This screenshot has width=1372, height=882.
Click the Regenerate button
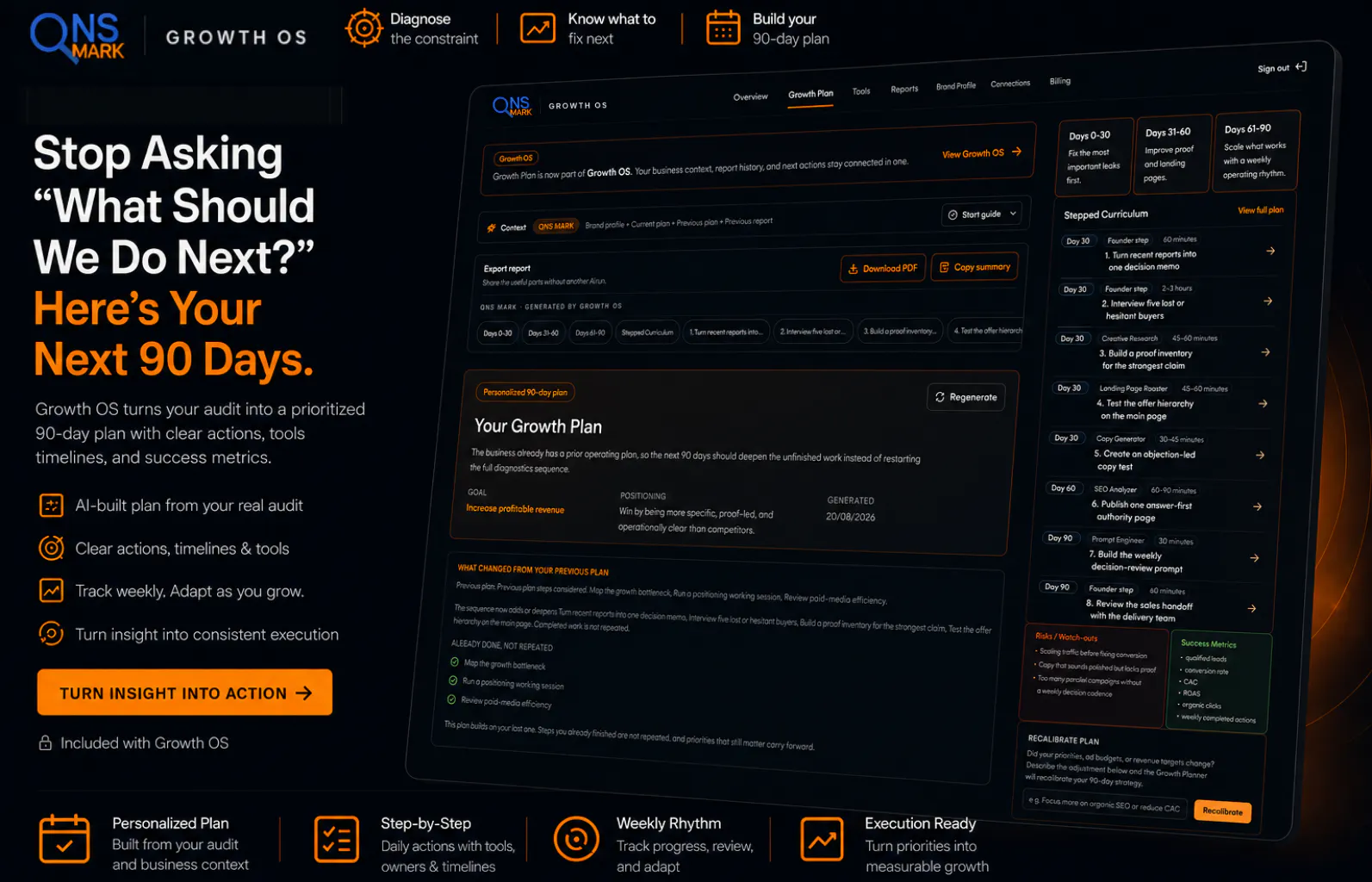(966, 397)
